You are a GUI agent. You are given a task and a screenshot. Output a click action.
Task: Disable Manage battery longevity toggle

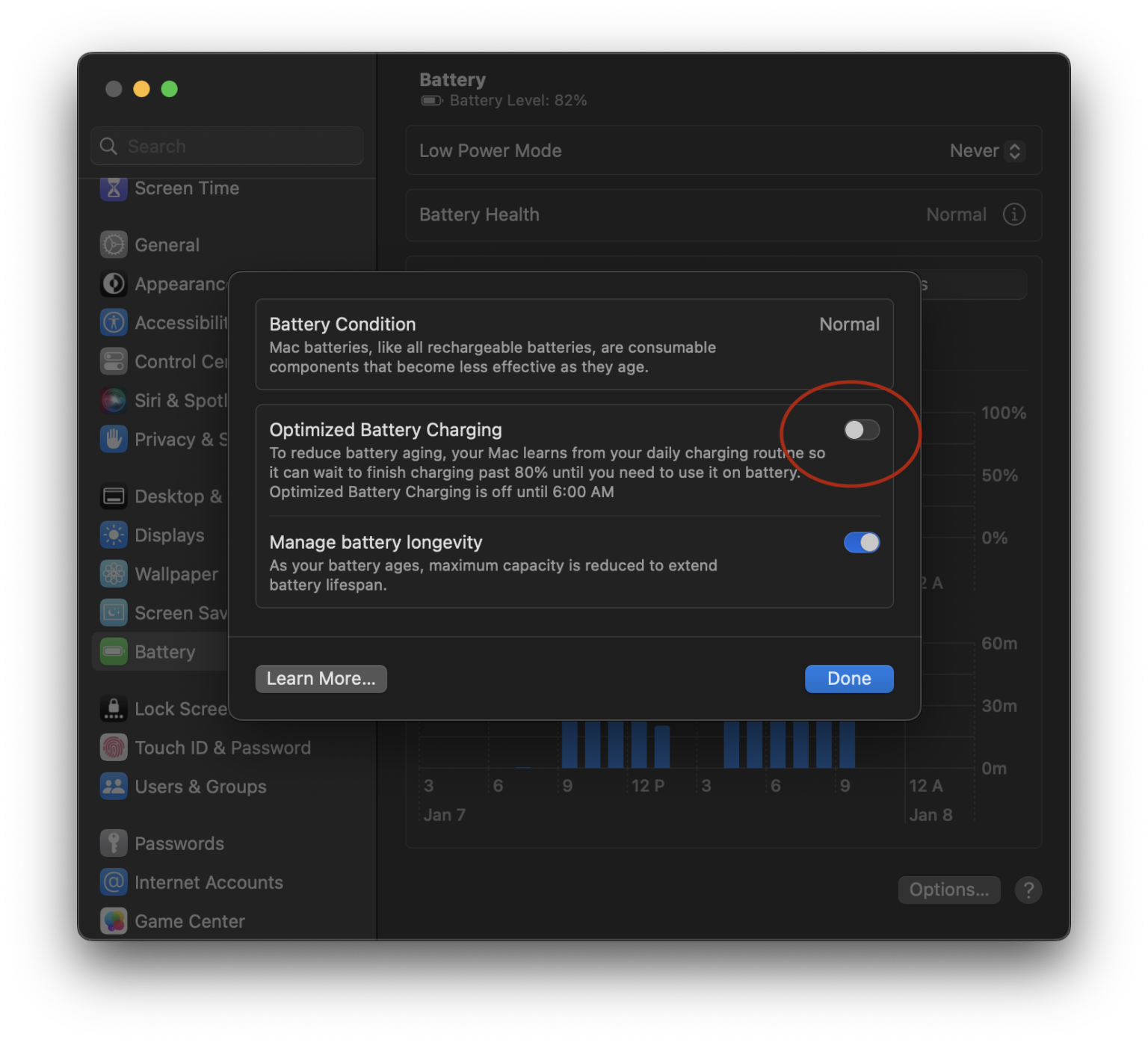pyautogui.click(x=861, y=542)
